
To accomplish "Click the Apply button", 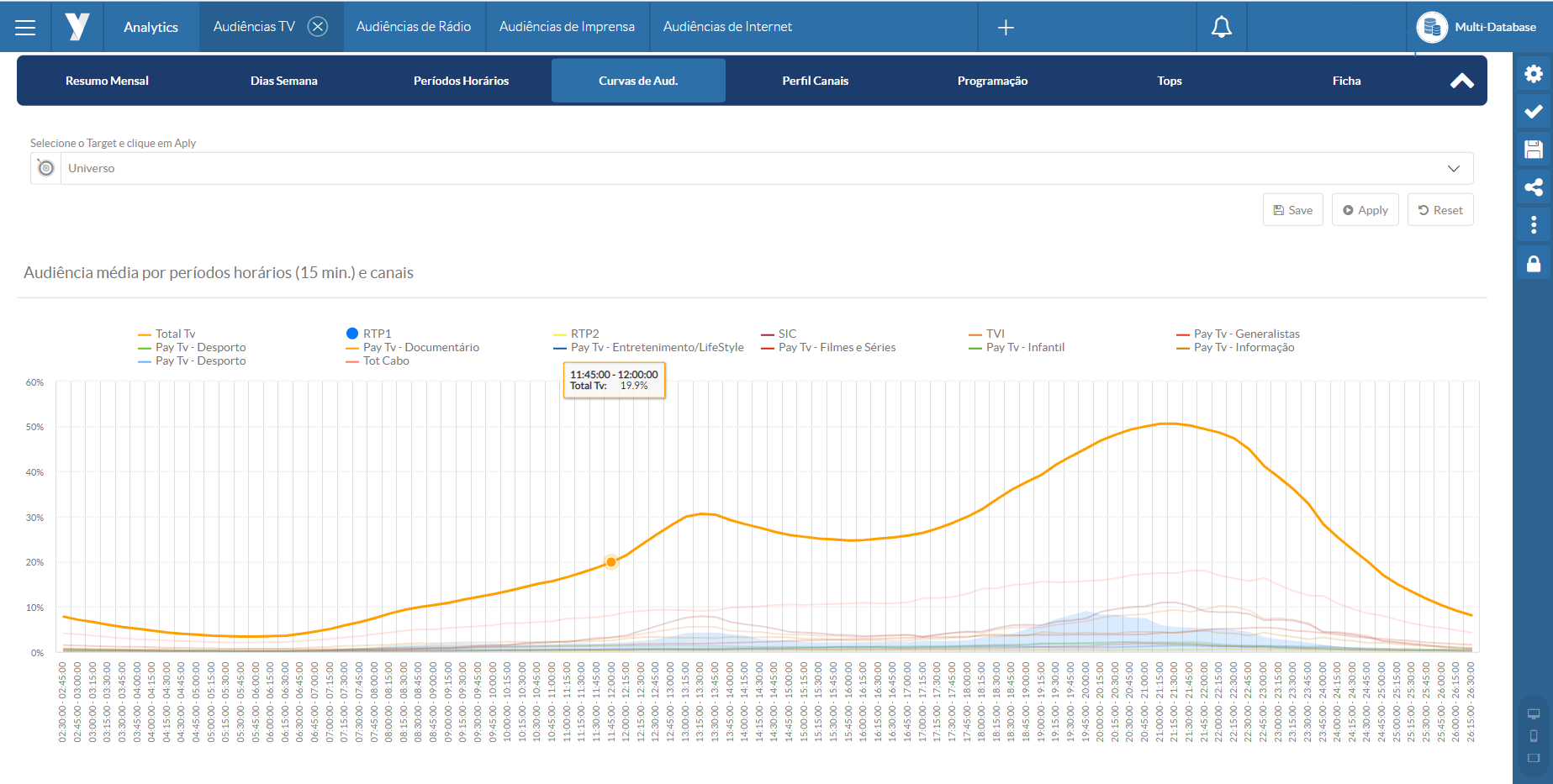I will [1365, 210].
